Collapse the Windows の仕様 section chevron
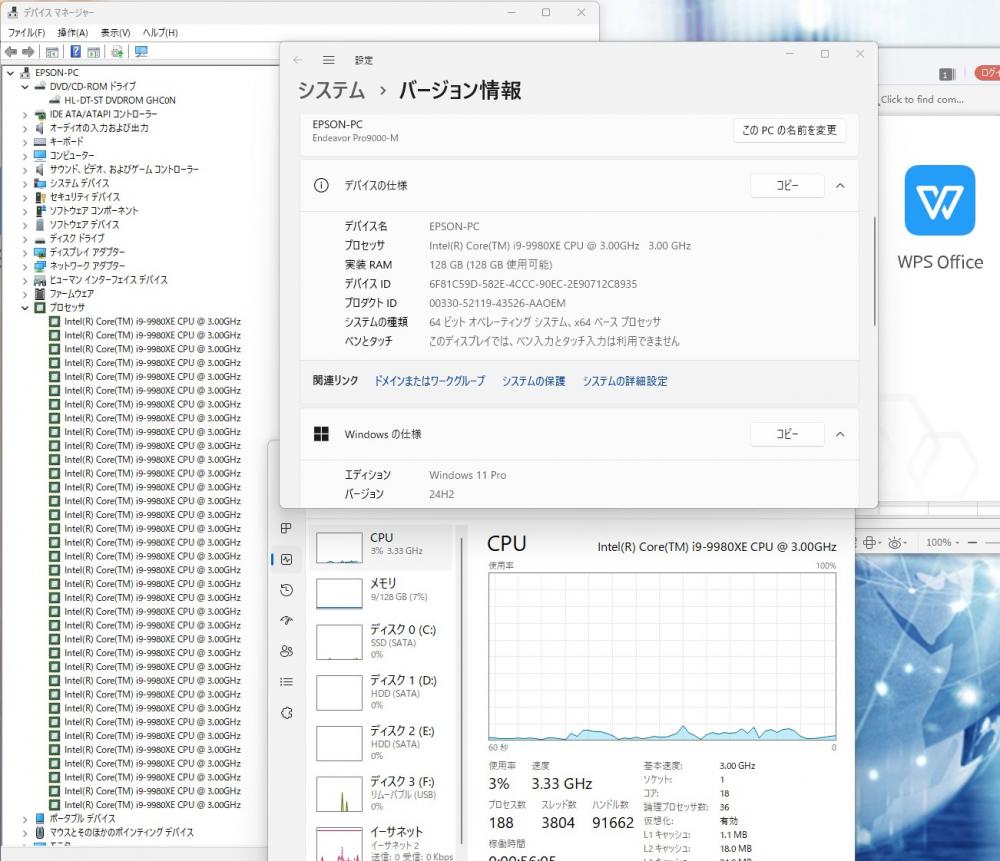This screenshot has height=861, width=1000. tap(840, 434)
